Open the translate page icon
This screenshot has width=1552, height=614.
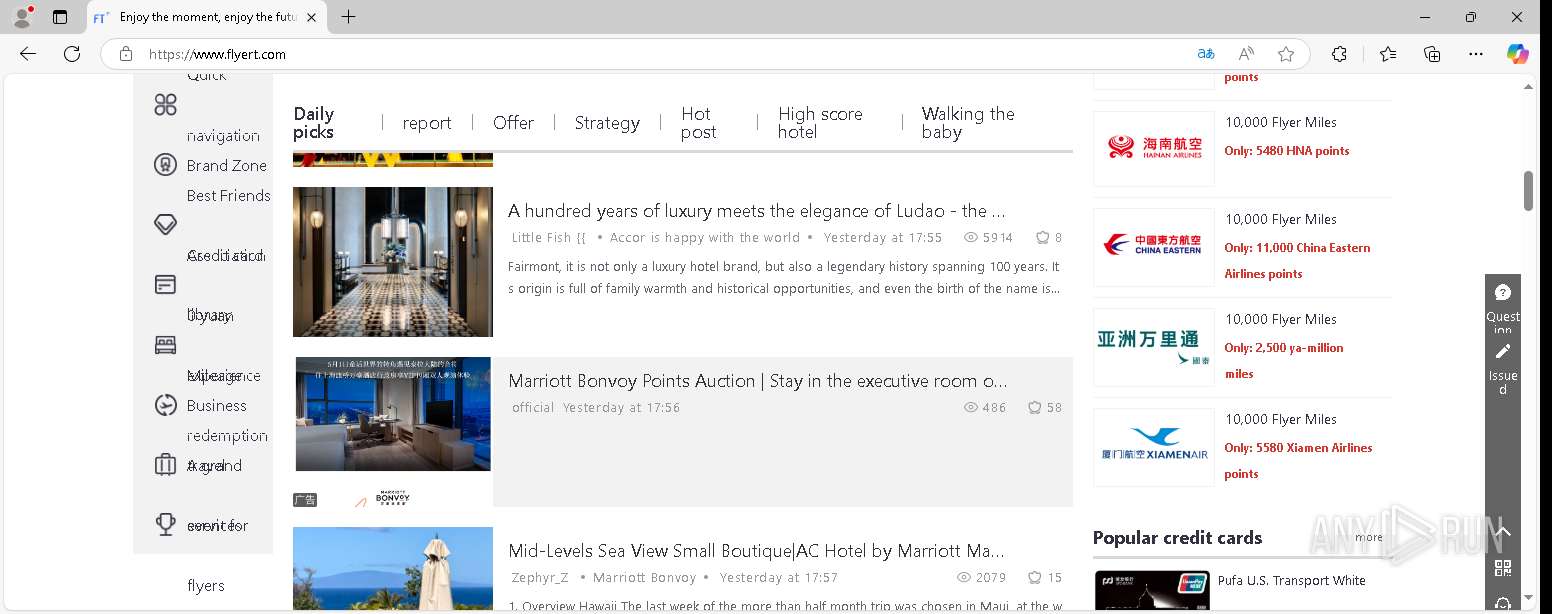pos(1206,54)
